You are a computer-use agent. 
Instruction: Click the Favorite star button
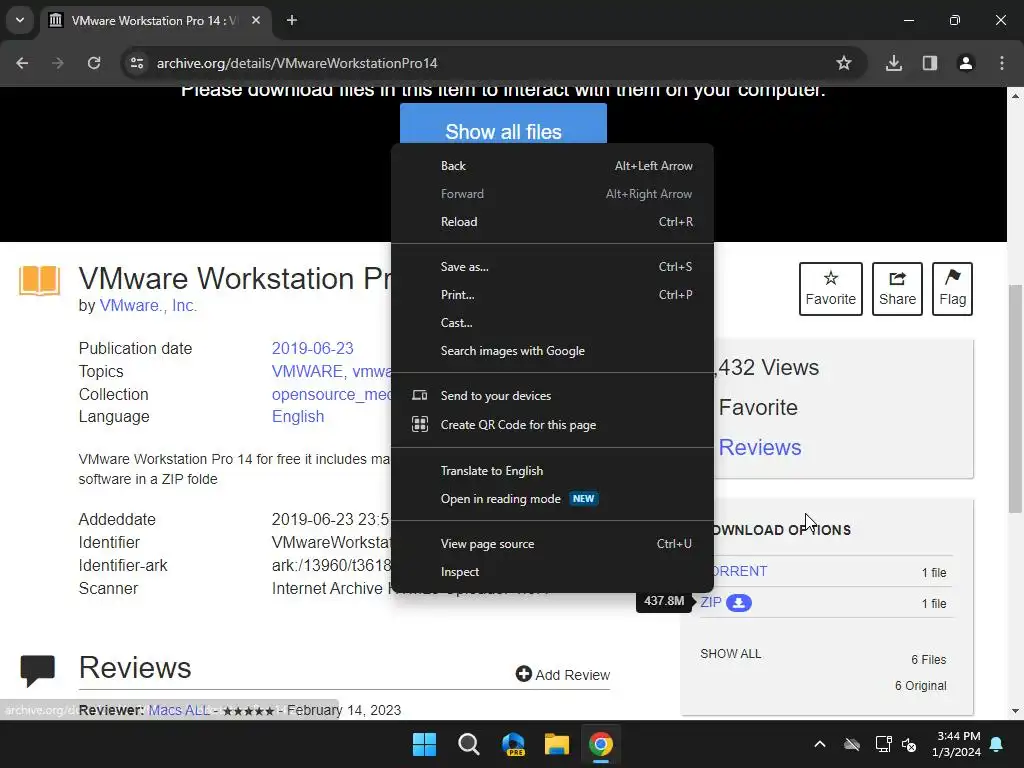point(831,289)
